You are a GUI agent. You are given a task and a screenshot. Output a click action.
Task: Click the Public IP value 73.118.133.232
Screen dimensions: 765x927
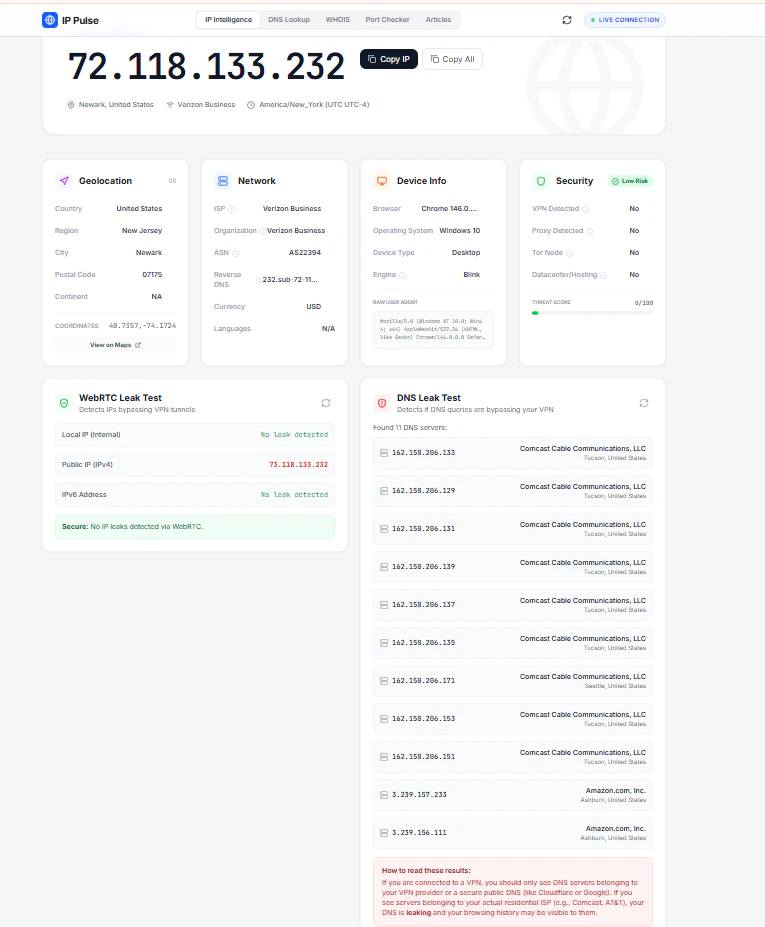point(299,465)
